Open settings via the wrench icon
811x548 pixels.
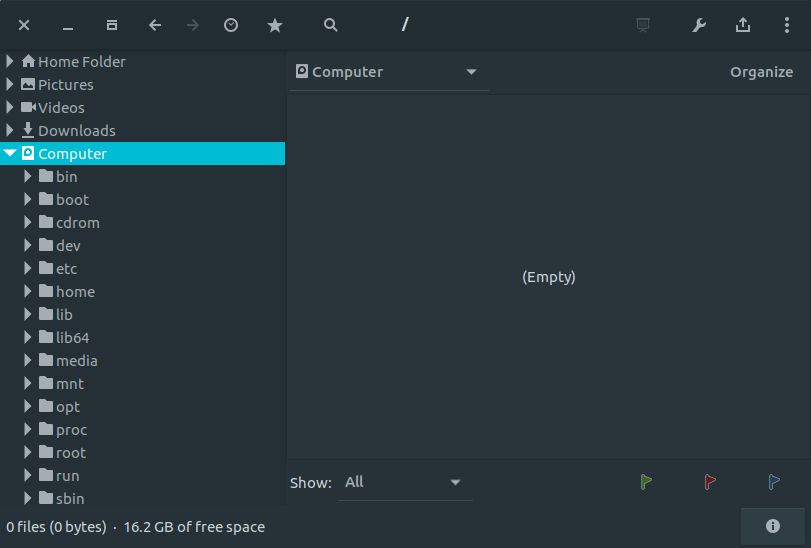click(x=699, y=25)
